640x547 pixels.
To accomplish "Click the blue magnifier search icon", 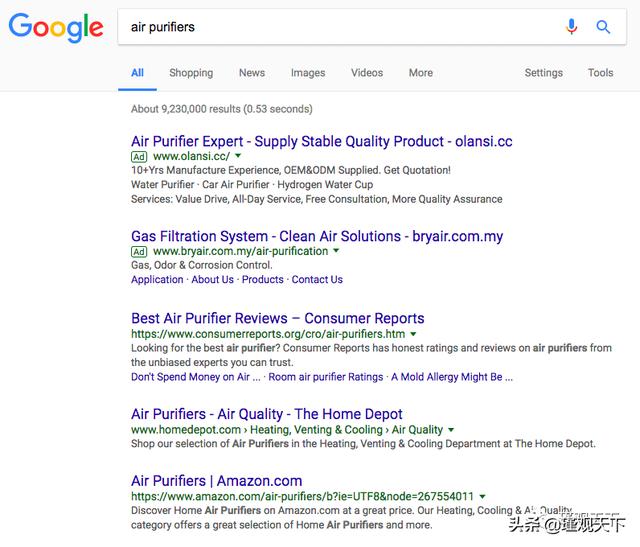I will click(603, 27).
